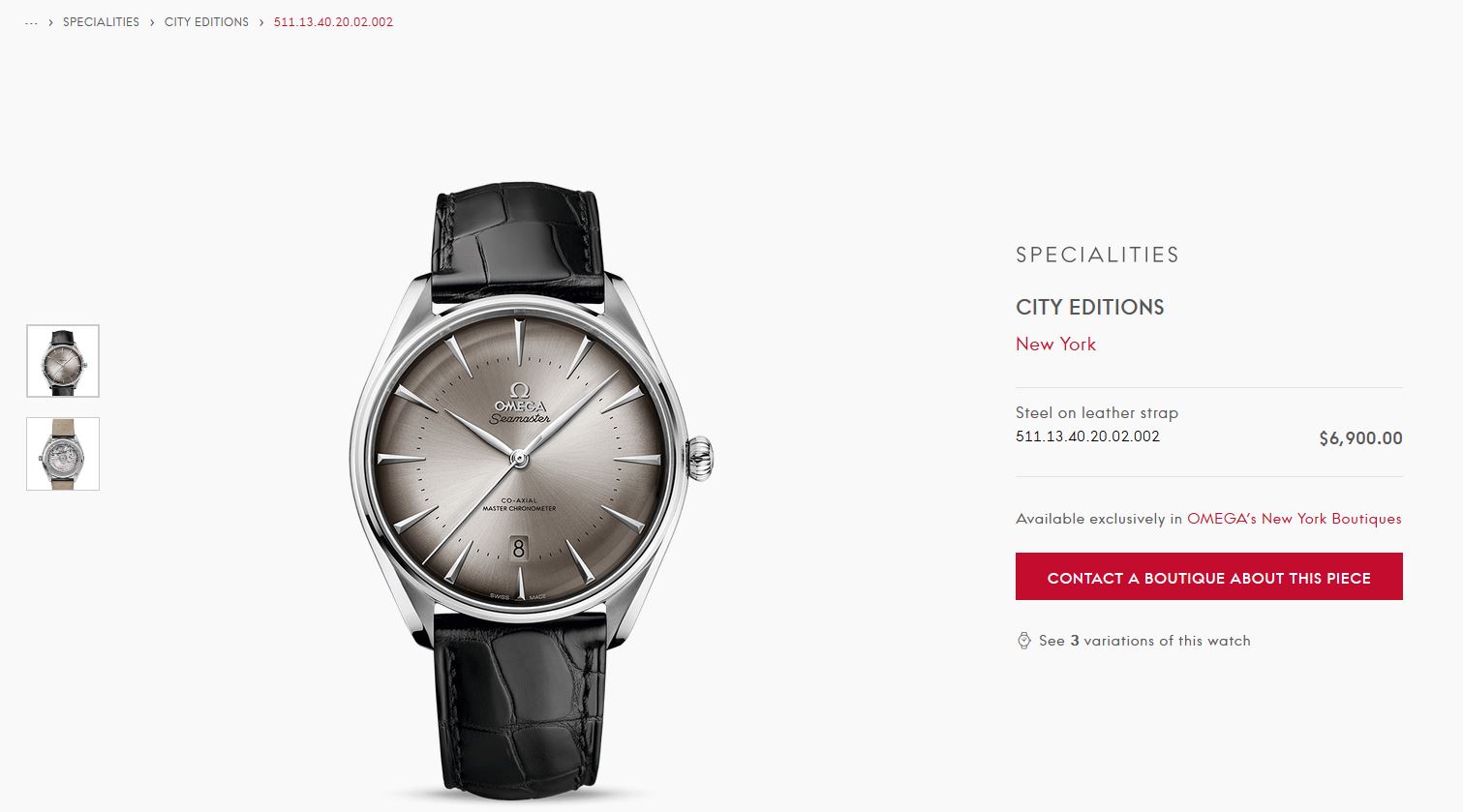The height and width of the screenshot is (812, 1463).
Task: Click the chevron before the red reference number
Action: point(261,22)
